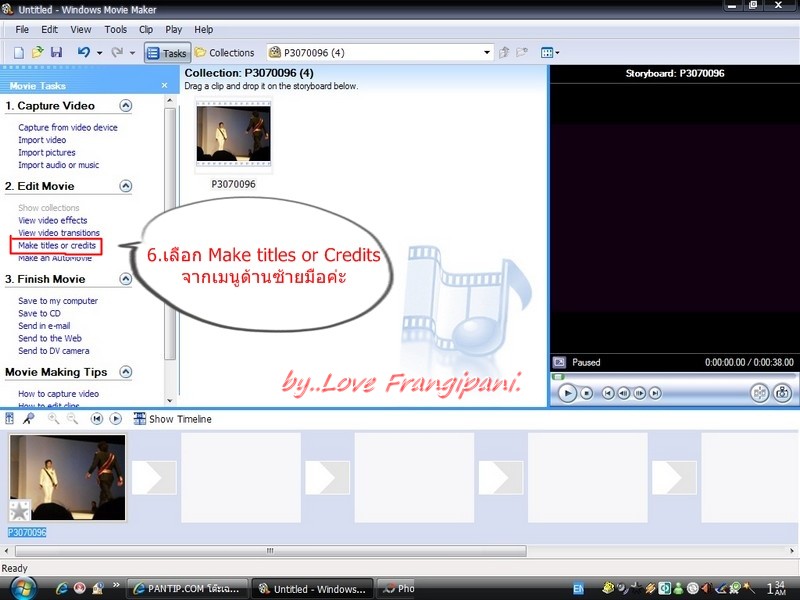Click the Show Timeline button
Viewport: 800px width, 600px height.
click(x=172, y=419)
